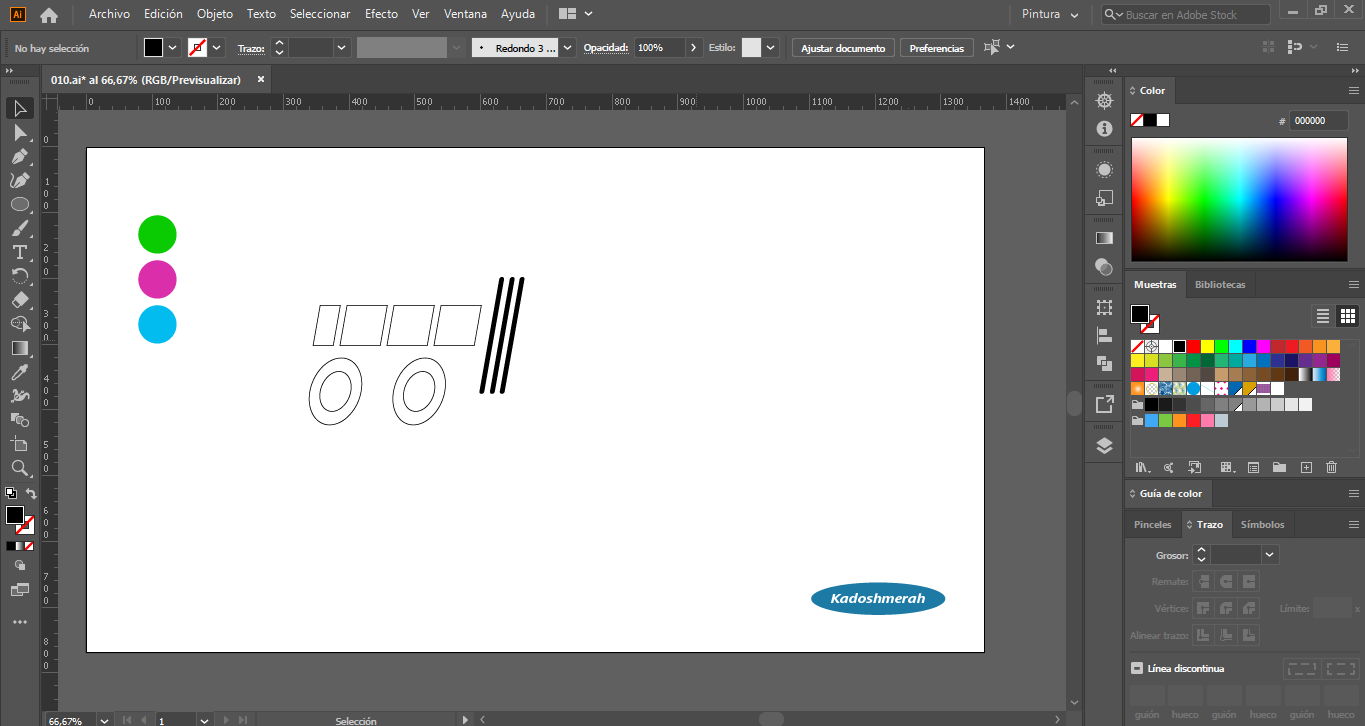The image size is (1365, 726).
Task: Click the Preferencias button
Action: (x=937, y=48)
